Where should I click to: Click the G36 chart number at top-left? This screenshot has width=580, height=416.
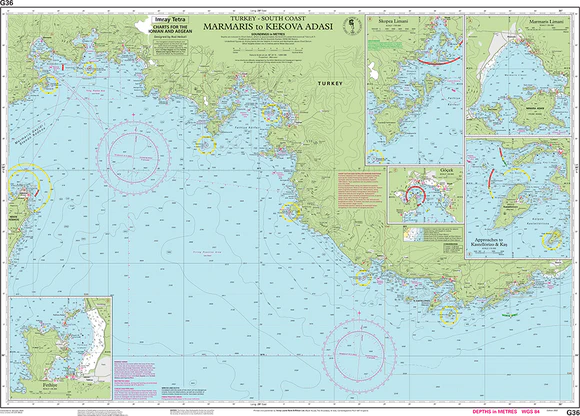click(x=7, y=3)
